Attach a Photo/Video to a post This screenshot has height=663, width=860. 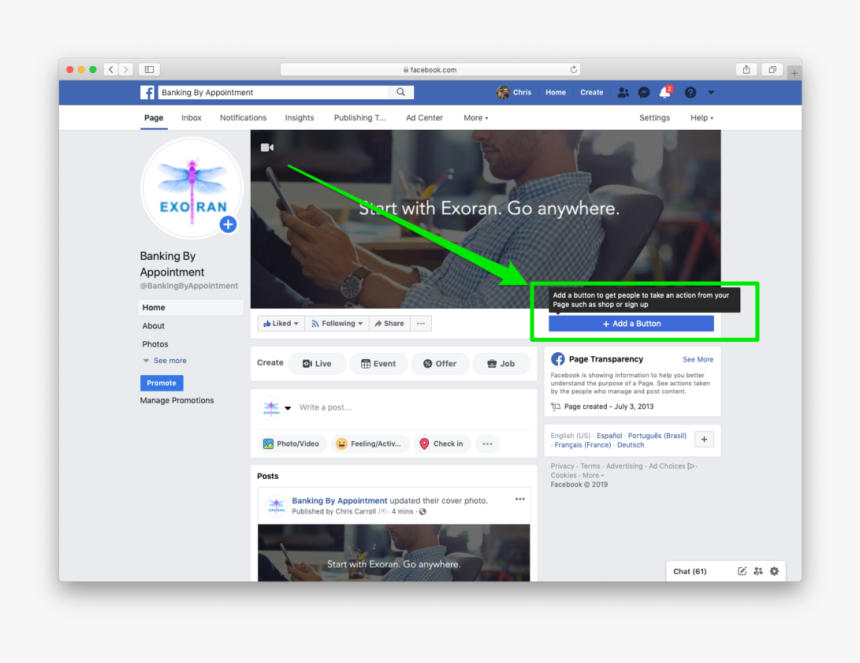[x=291, y=443]
